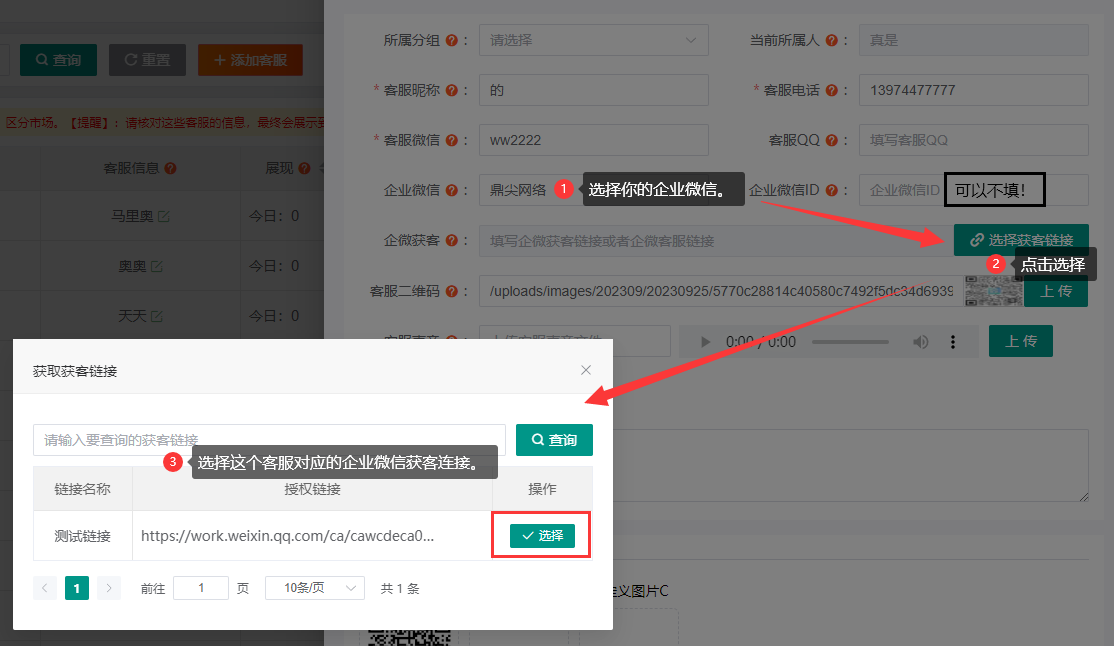Click the edit icon next to 马里奥
Image resolution: width=1114 pixels, height=646 pixels.
click(x=163, y=216)
